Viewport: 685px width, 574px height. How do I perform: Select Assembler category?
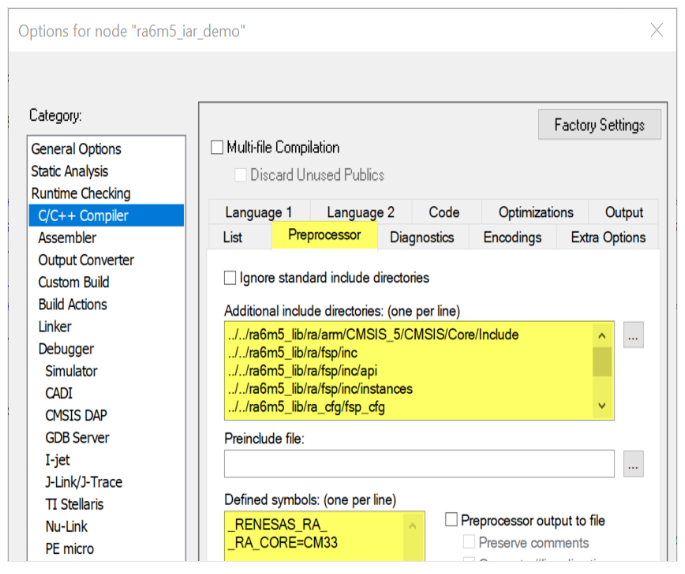click(x=67, y=238)
